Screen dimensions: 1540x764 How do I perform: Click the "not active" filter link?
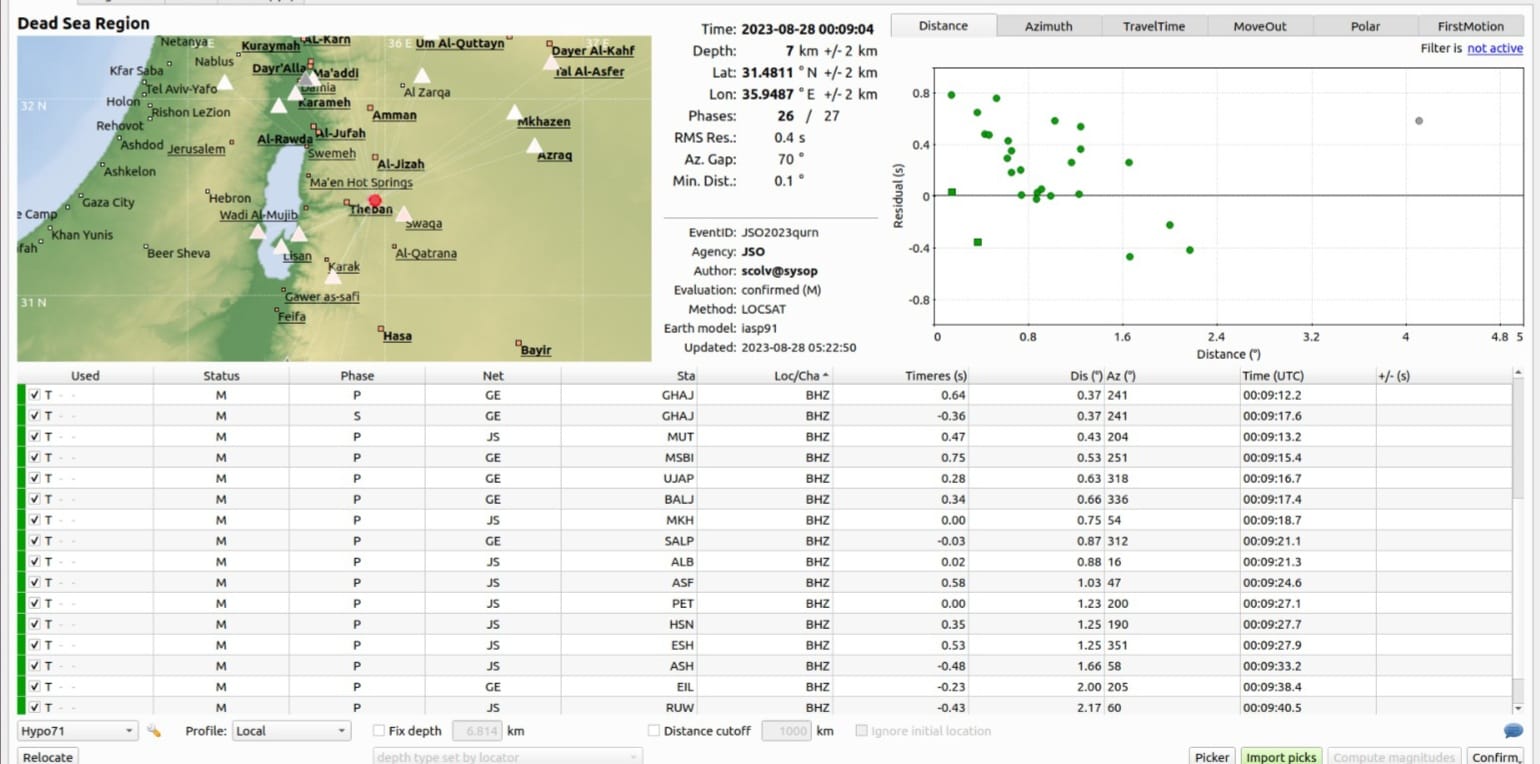(1495, 48)
